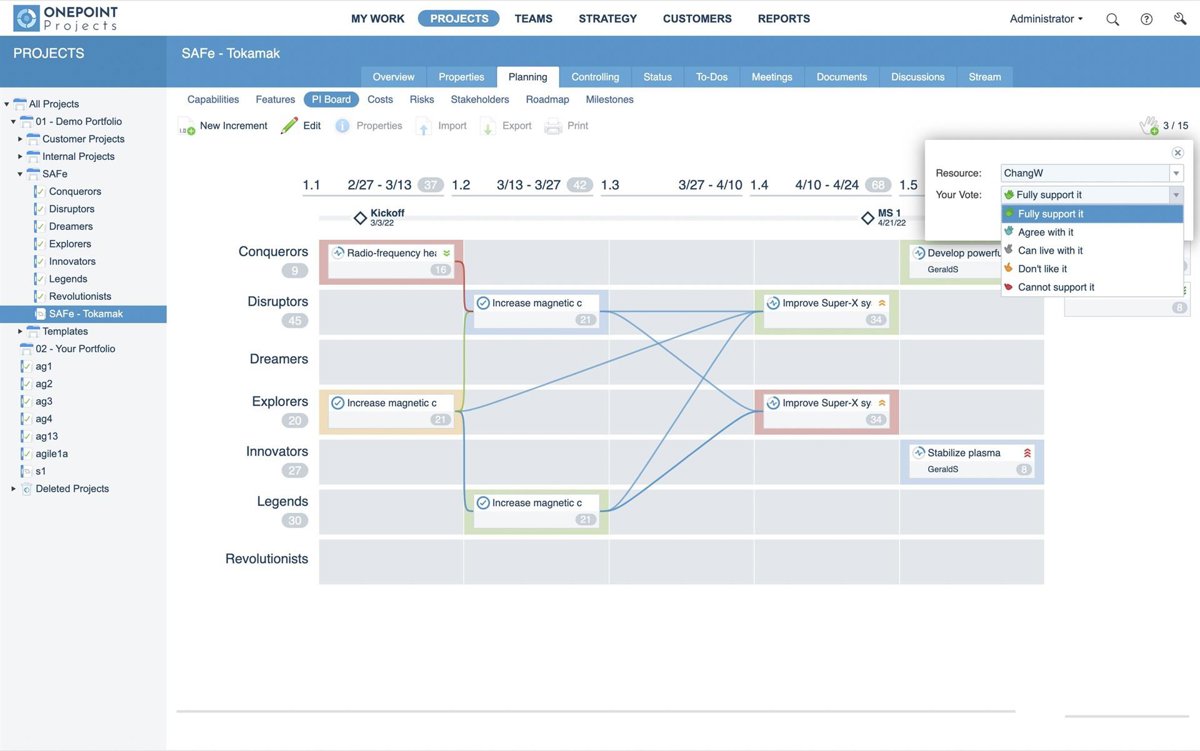Click the Export toolbar icon

(x=488, y=127)
